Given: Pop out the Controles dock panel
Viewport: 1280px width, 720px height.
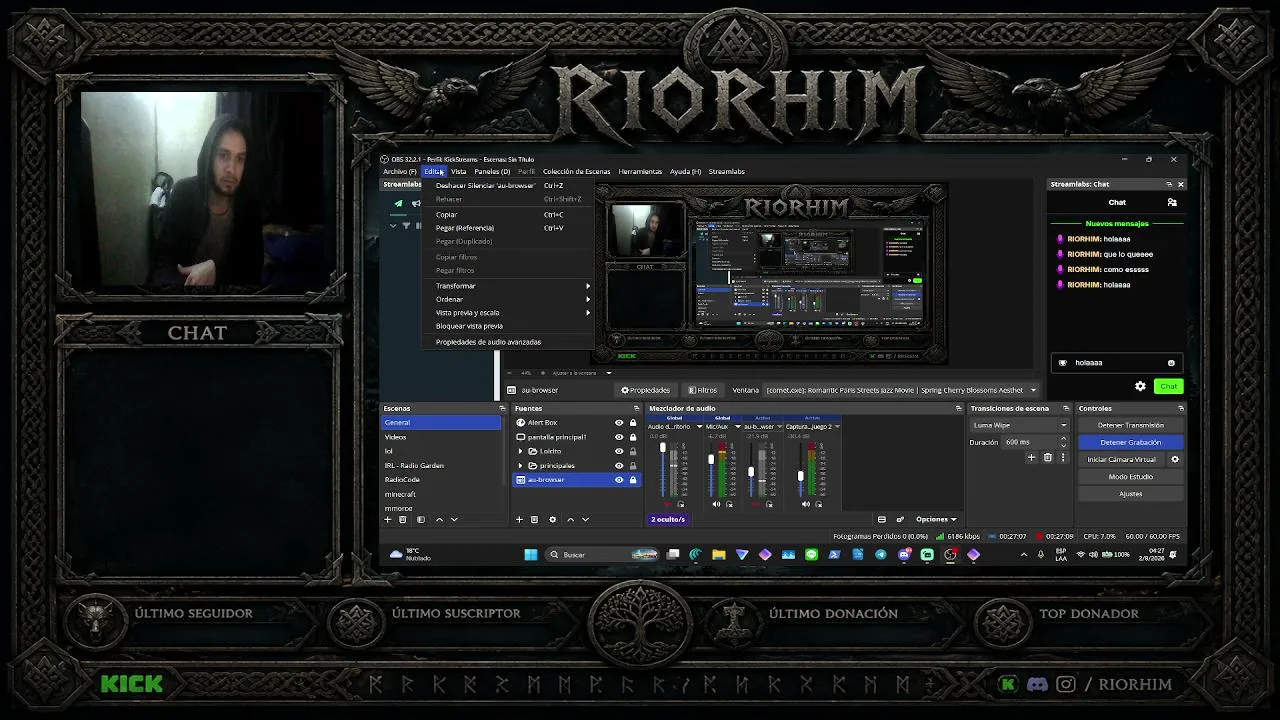Looking at the screenshot, I should tap(1180, 408).
